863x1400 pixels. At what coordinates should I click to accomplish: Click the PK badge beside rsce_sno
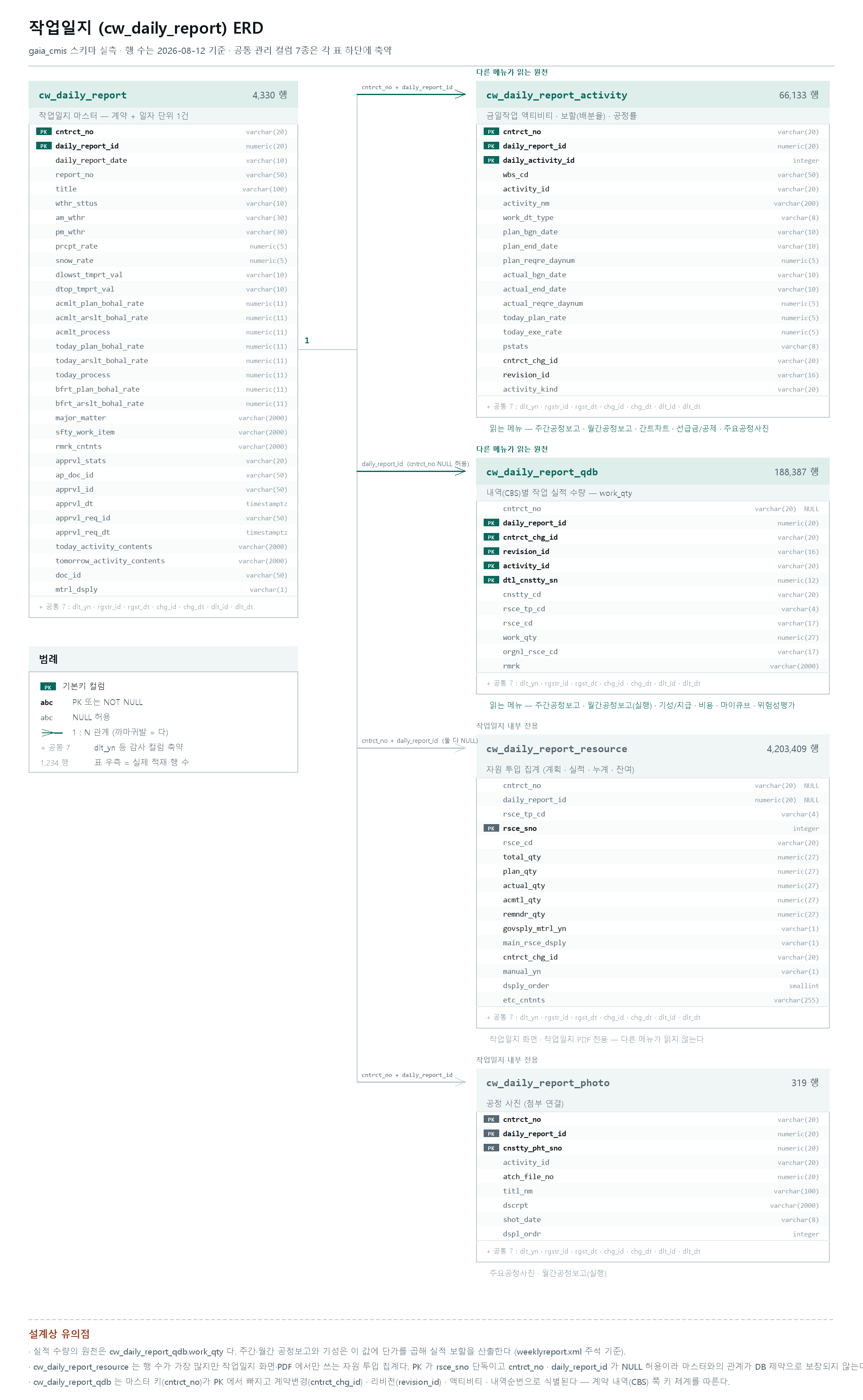point(491,828)
